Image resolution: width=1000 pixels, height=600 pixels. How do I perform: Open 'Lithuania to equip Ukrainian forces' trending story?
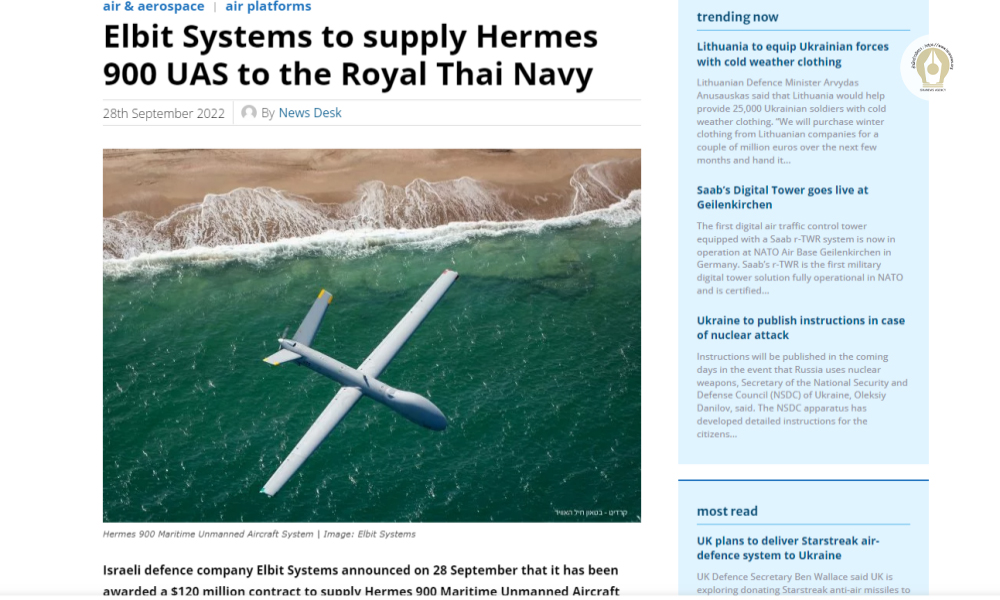click(792, 54)
